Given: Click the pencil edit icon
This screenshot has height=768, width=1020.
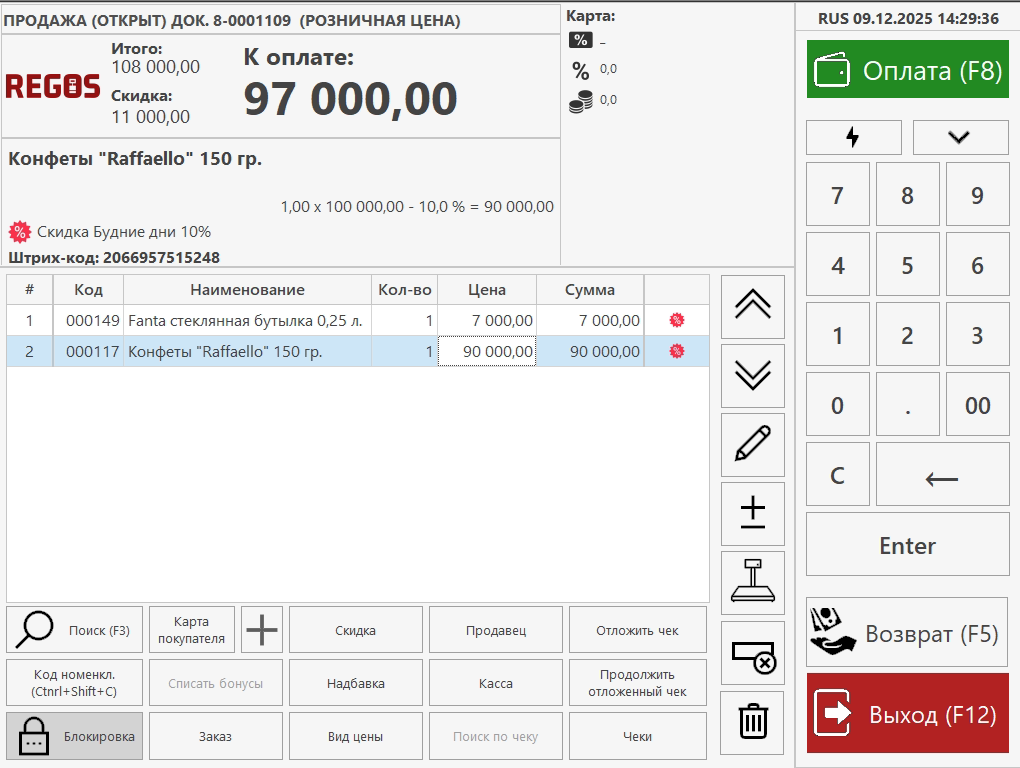Looking at the screenshot, I should tap(752, 444).
